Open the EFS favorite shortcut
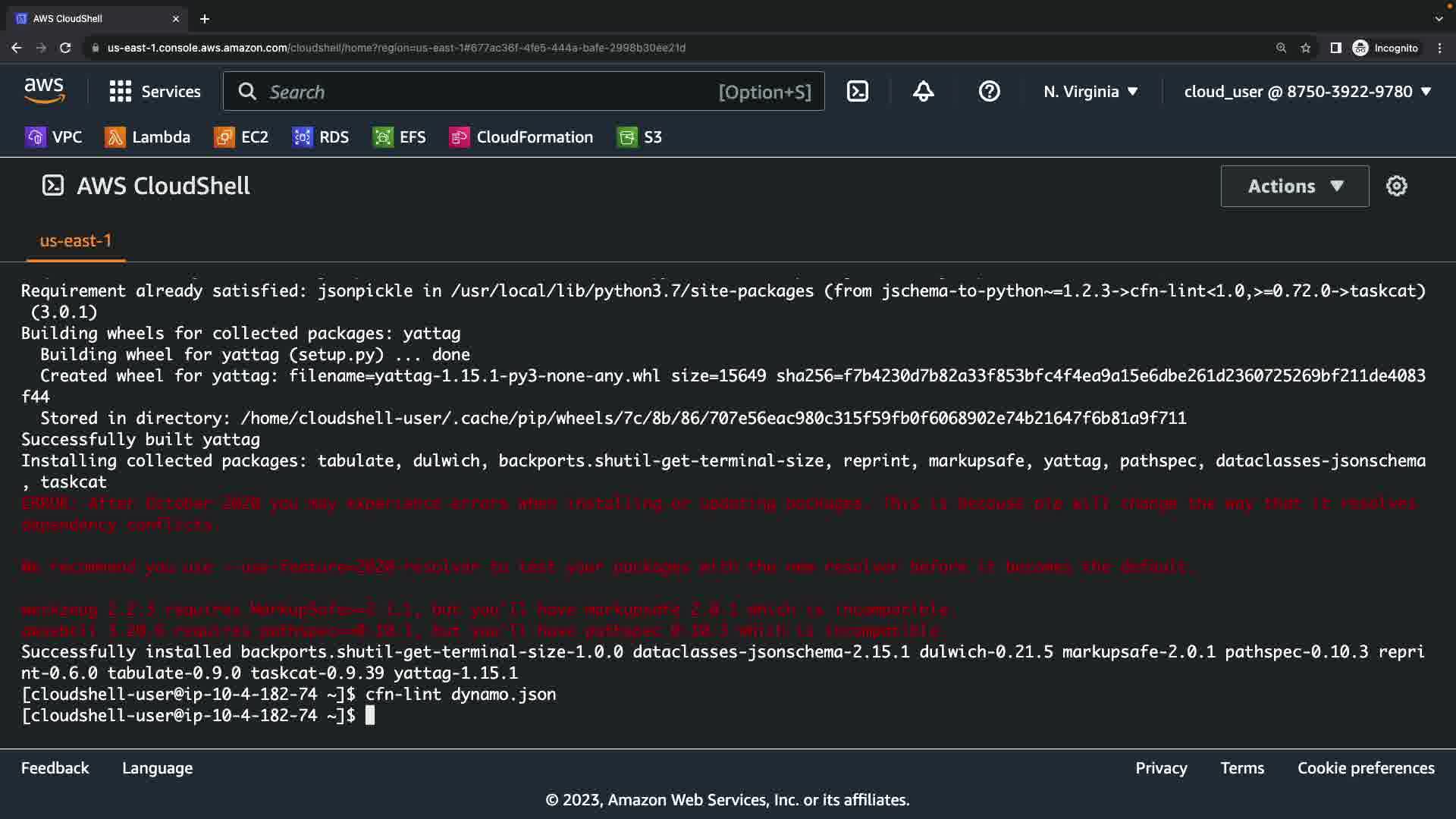1456x819 pixels. (400, 137)
